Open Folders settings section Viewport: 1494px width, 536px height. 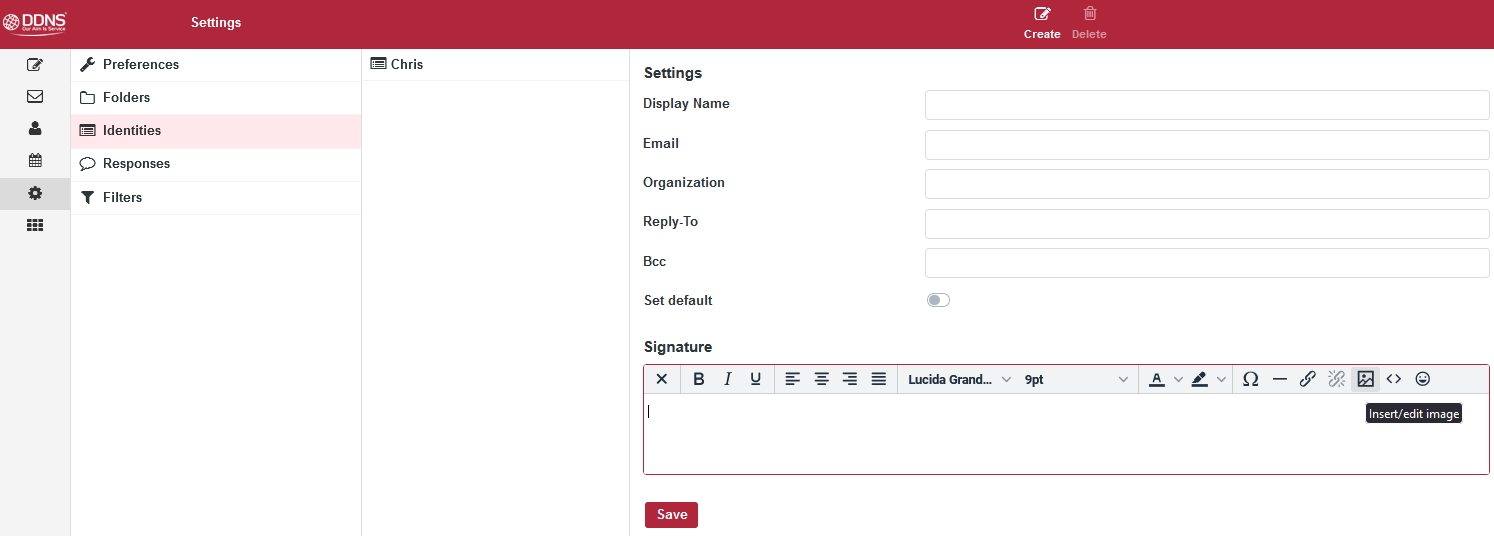click(216, 98)
